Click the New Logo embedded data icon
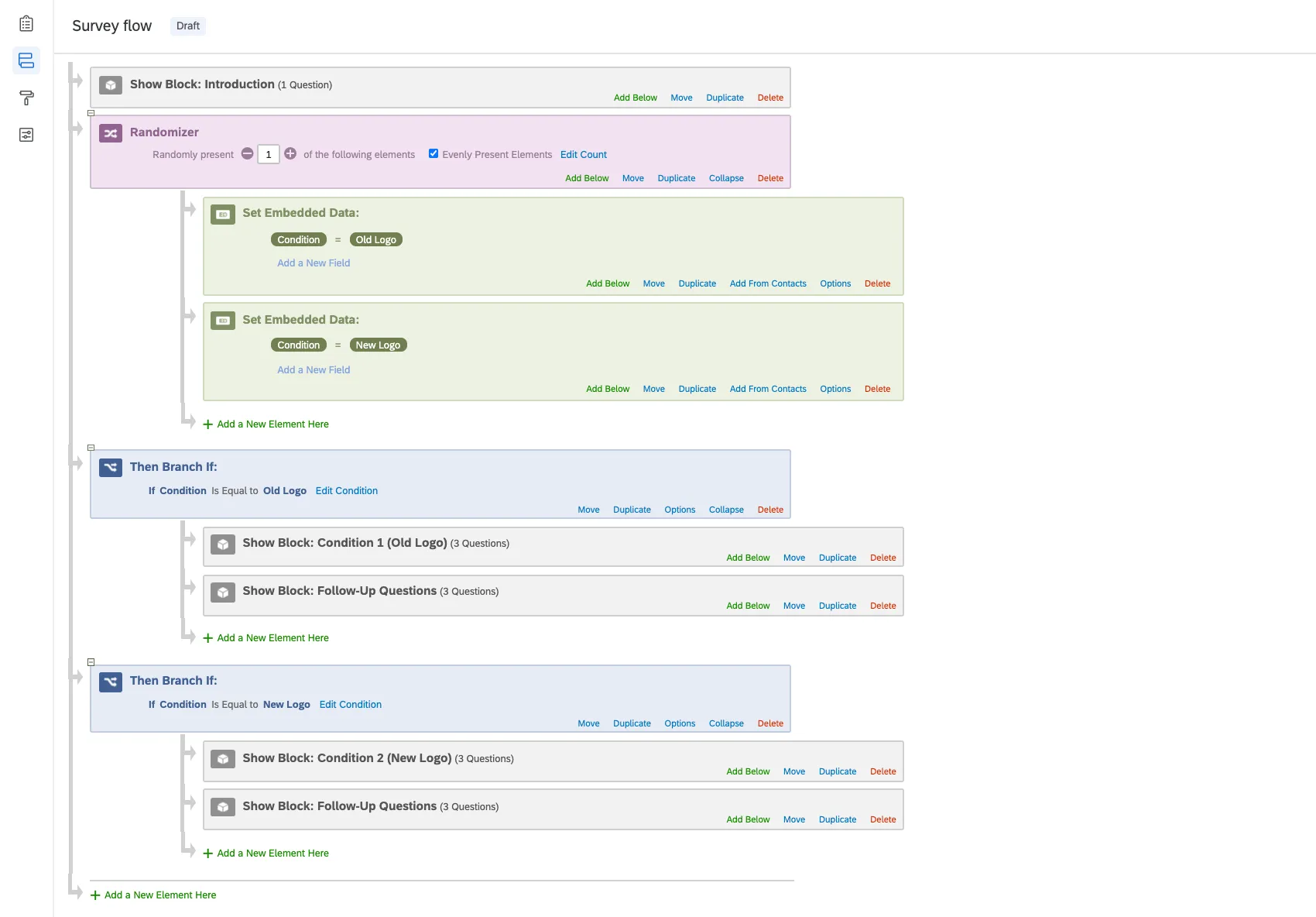This screenshot has width=1316, height=917. 223,320
